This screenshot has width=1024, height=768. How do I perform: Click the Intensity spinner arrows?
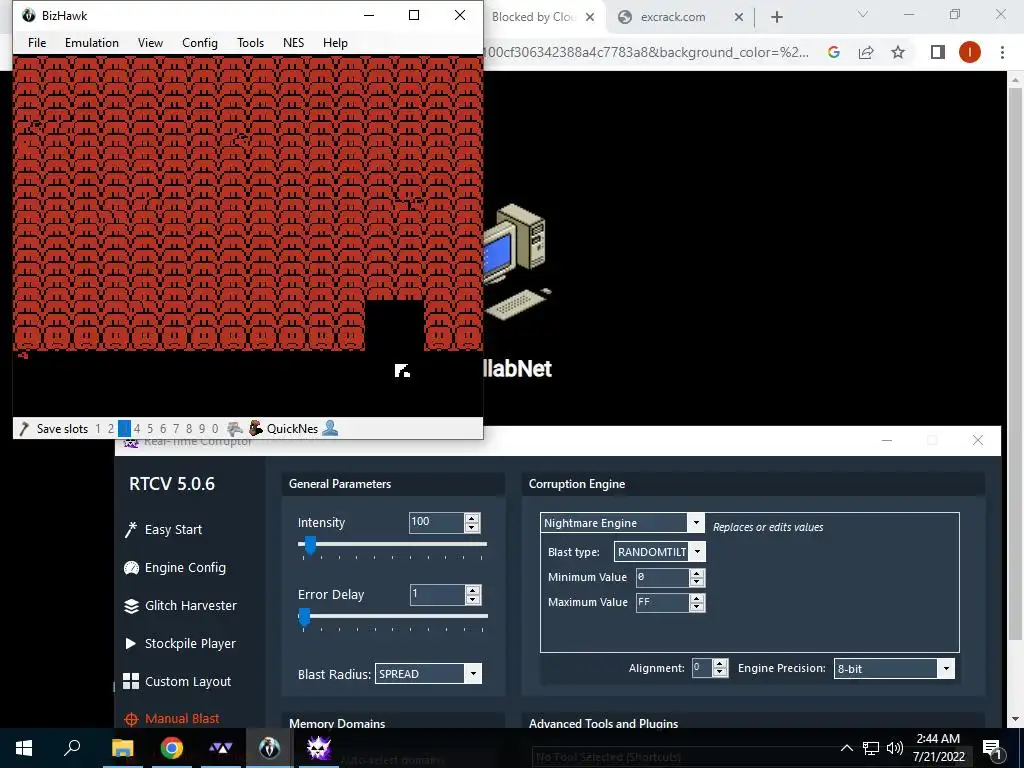472,522
